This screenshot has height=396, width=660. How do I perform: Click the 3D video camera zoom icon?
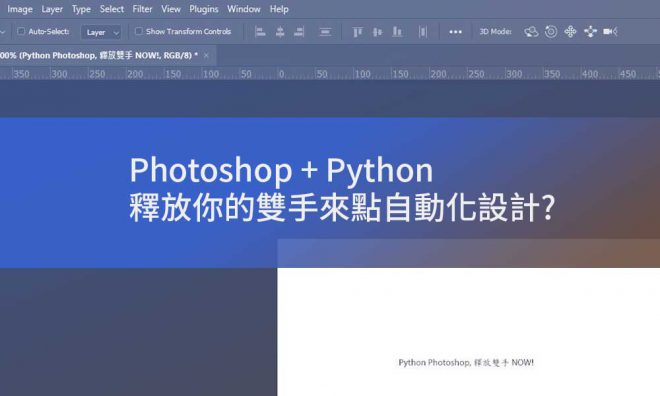point(610,32)
